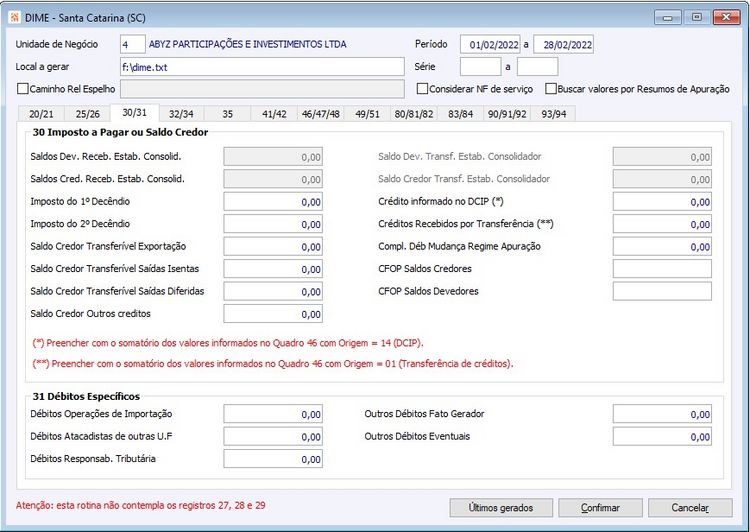Open the 32/34 tab
Image resolution: width=750 pixels, height=532 pixels.
181,114
